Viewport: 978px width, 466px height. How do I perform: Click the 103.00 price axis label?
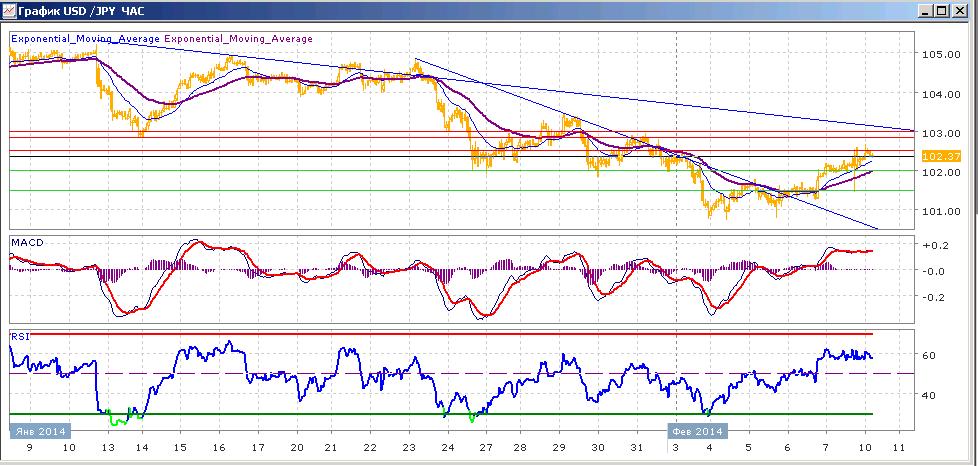click(x=941, y=133)
